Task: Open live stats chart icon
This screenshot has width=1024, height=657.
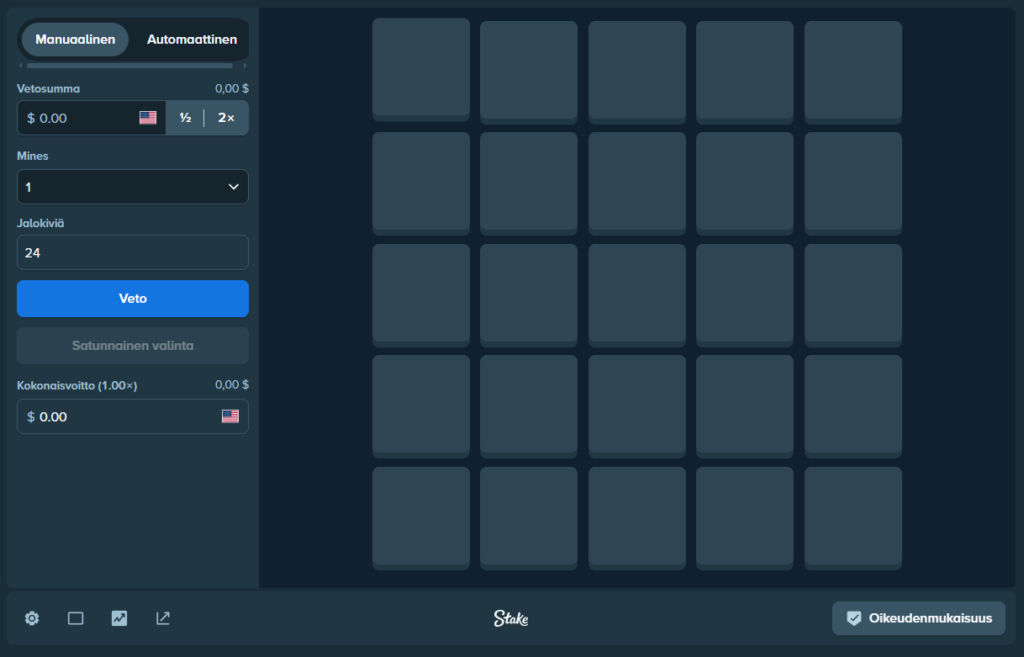Action: (119, 618)
